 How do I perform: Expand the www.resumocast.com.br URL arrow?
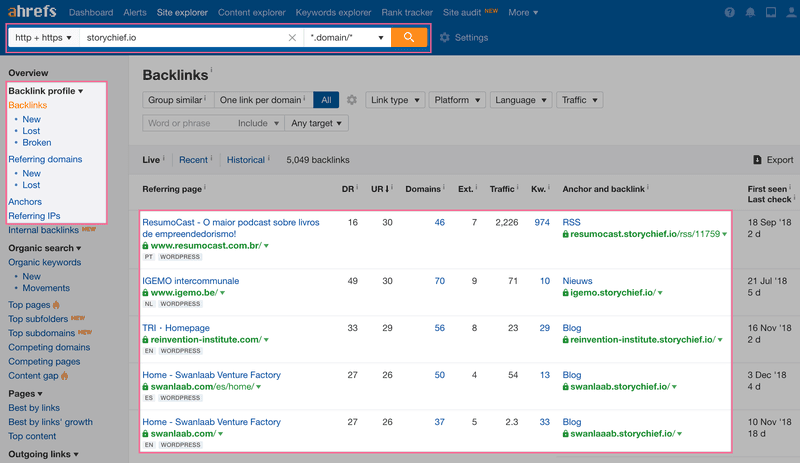point(266,246)
